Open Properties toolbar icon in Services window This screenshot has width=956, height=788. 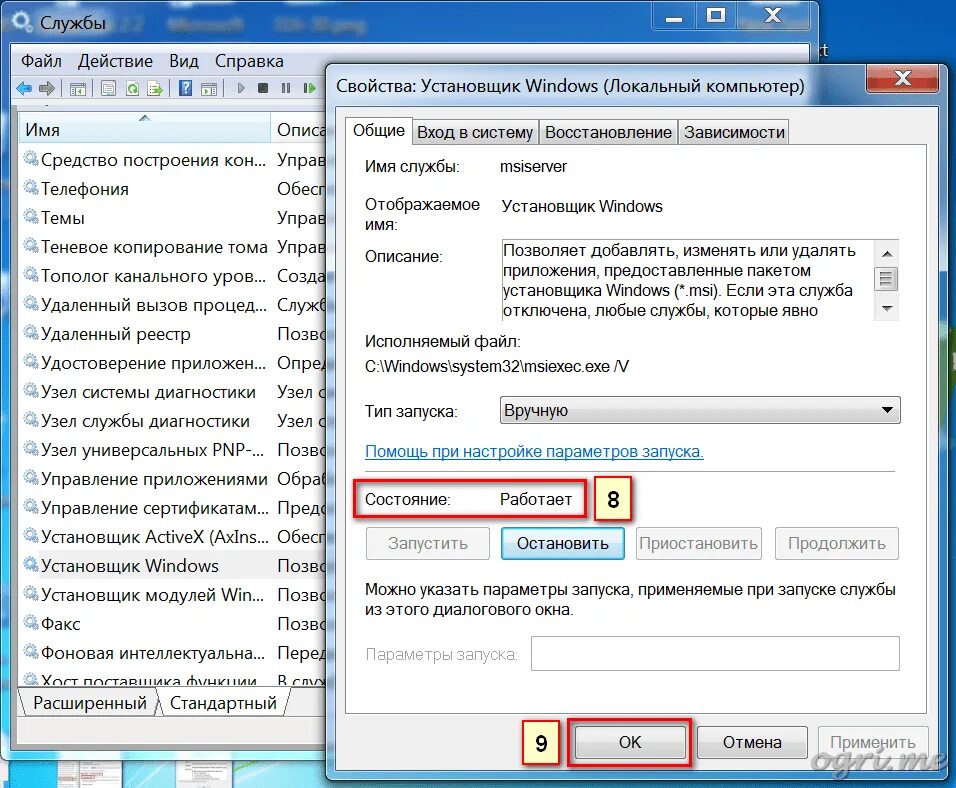click(109, 89)
